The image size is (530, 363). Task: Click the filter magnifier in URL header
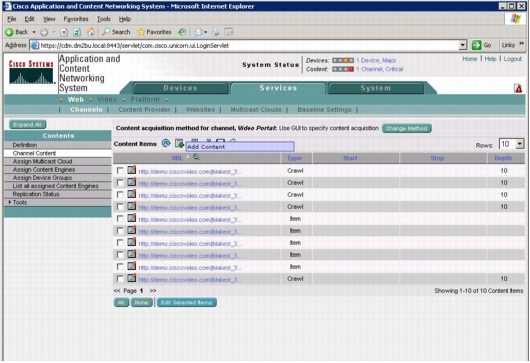tap(196, 157)
